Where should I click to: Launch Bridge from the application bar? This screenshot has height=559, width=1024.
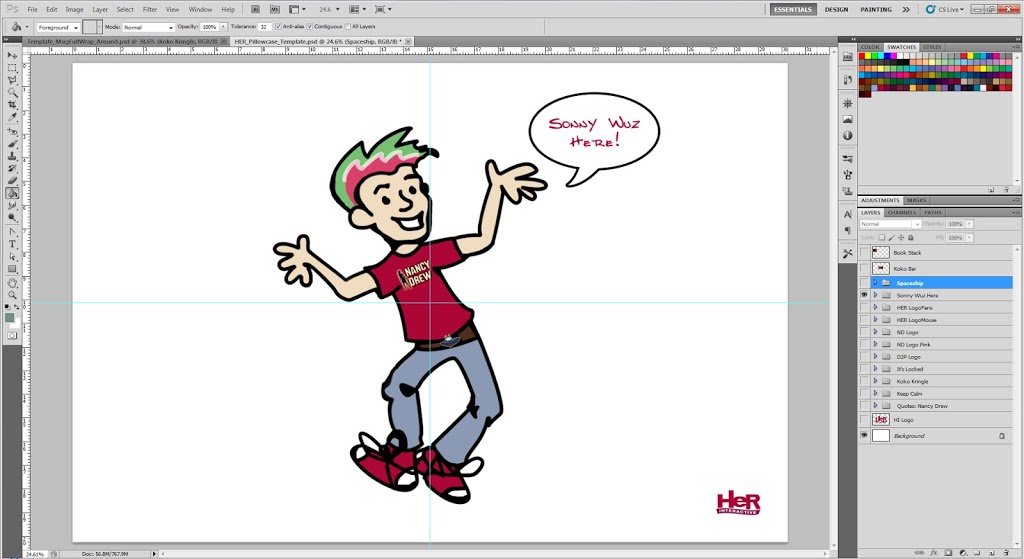tap(255, 9)
